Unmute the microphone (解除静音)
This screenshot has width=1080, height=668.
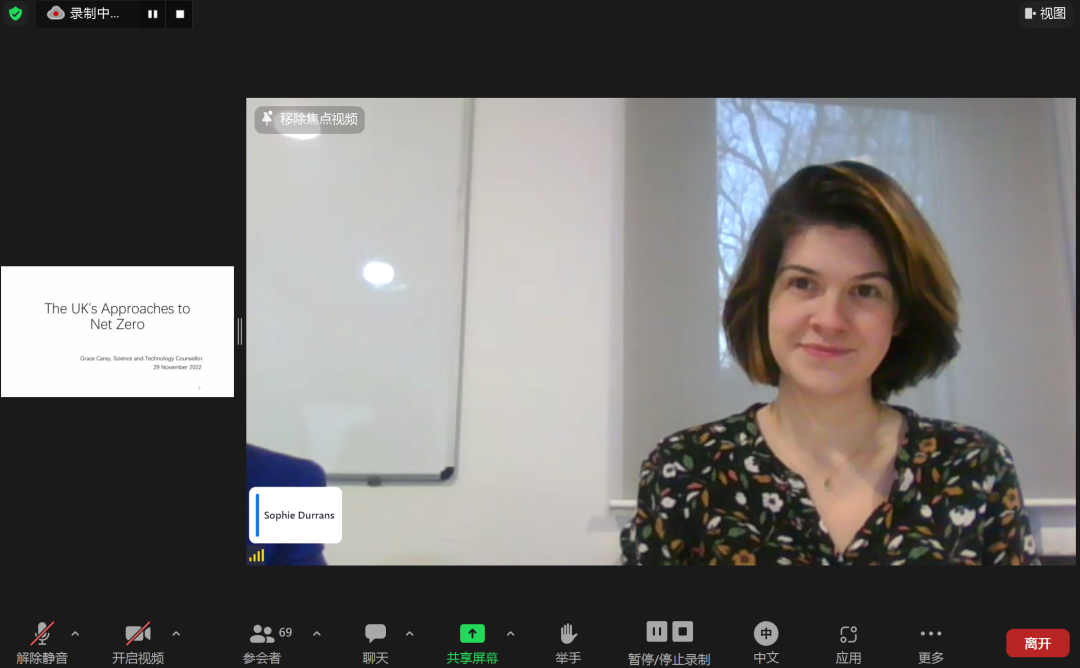point(42,641)
